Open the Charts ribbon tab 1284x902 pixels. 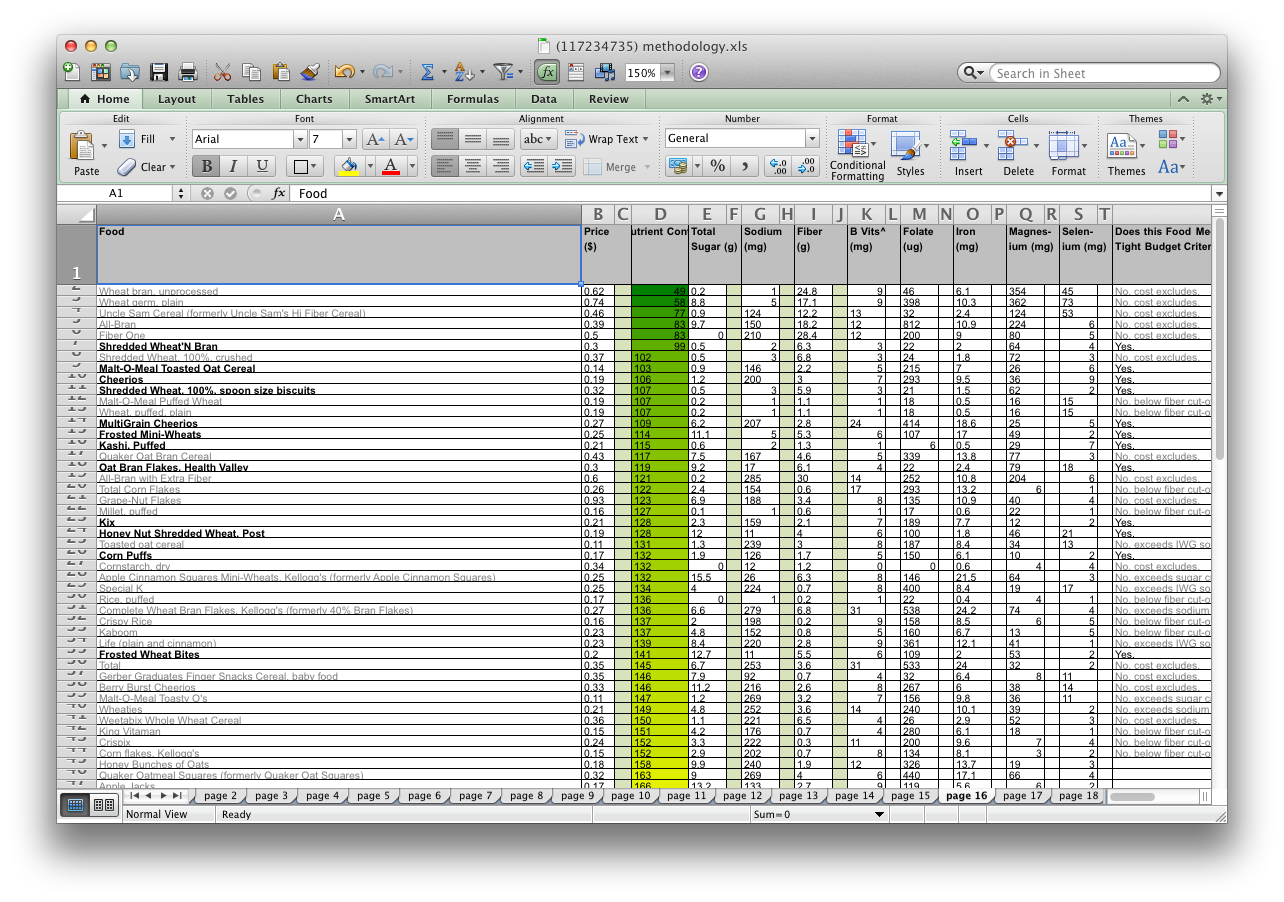[x=314, y=99]
